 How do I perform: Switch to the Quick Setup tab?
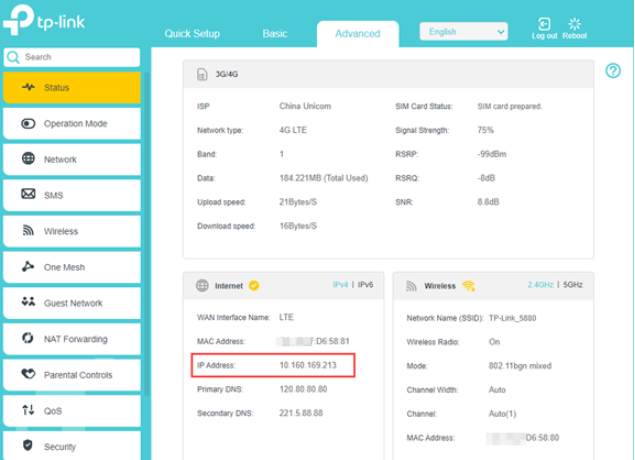click(192, 34)
